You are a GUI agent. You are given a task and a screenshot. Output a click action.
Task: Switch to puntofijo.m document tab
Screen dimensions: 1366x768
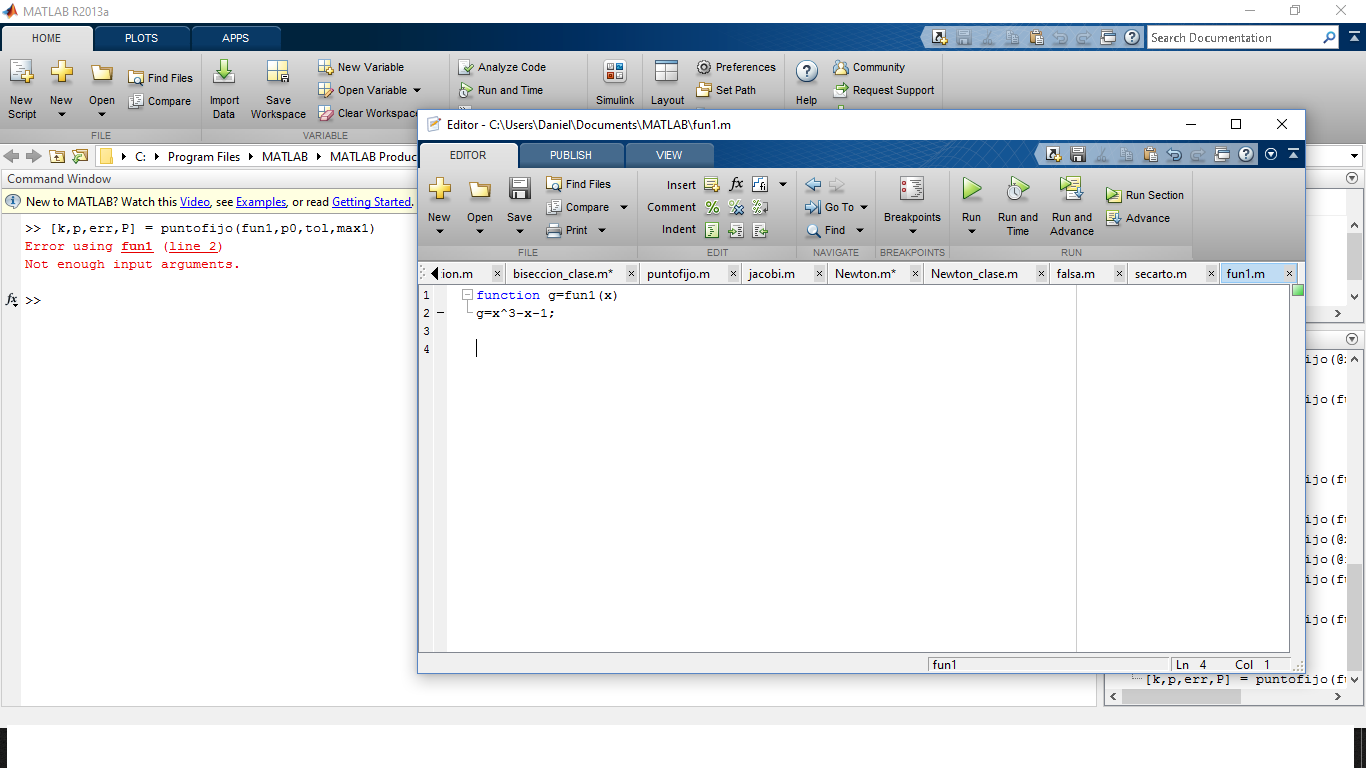[678, 273]
